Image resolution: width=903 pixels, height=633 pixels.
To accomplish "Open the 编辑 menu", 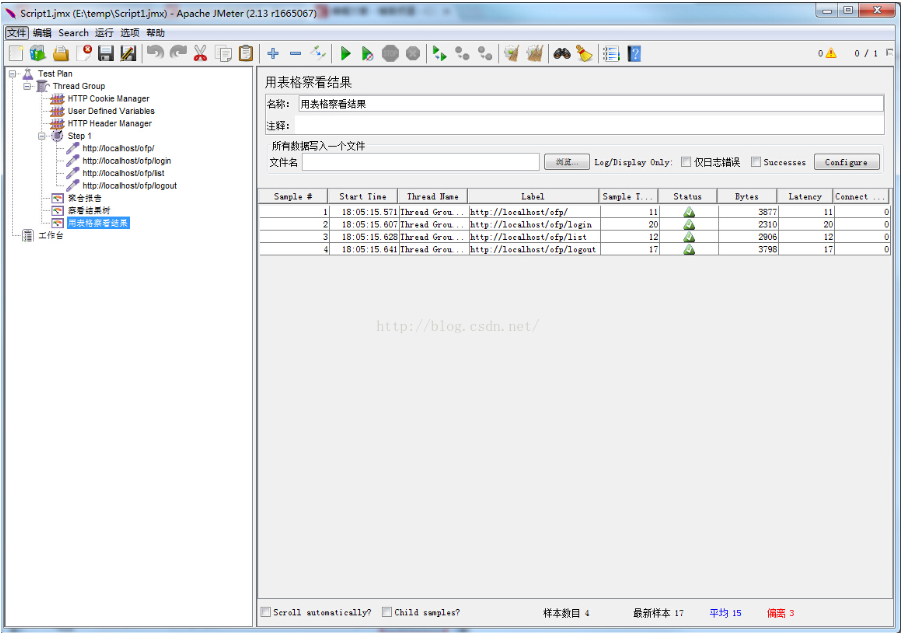I will click(x=42, y=33).
